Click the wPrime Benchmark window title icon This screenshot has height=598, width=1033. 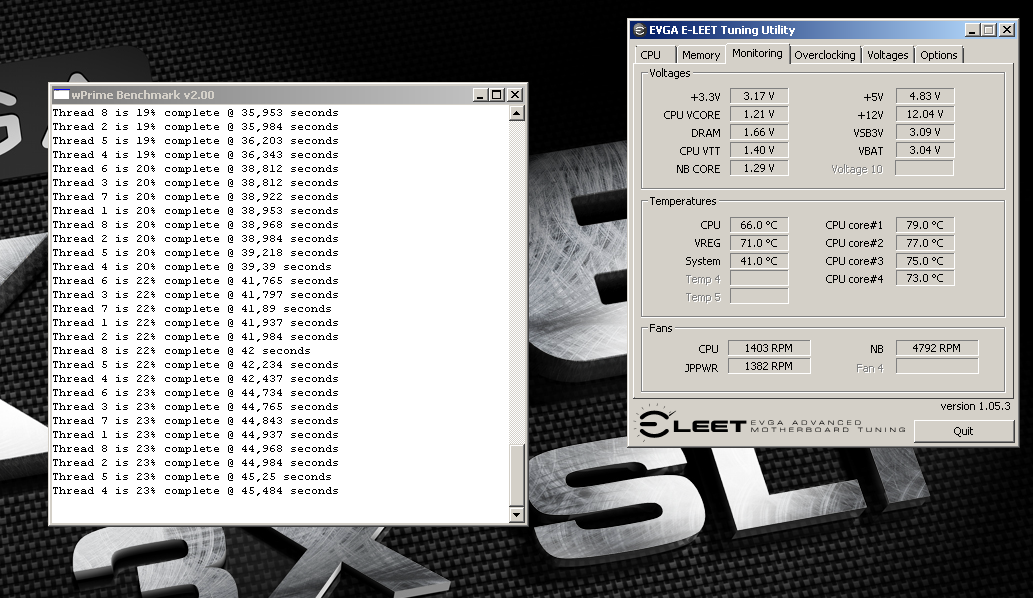(61, 95)
